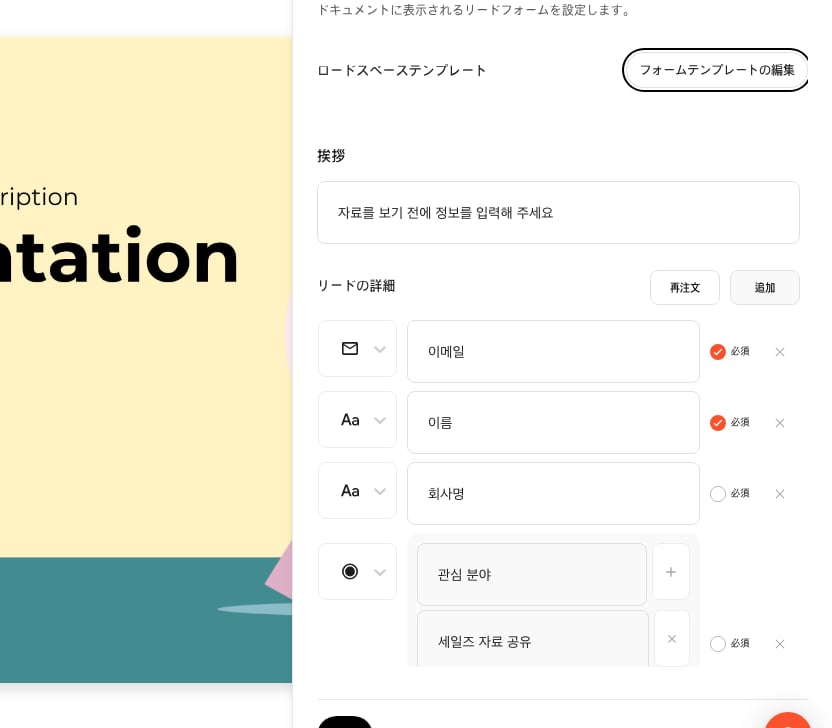This screenshot has height=728, width=832.
Task: Uncheck 必須 for the 이름 field
Action: pyautogui.click(x=717, y=423)
